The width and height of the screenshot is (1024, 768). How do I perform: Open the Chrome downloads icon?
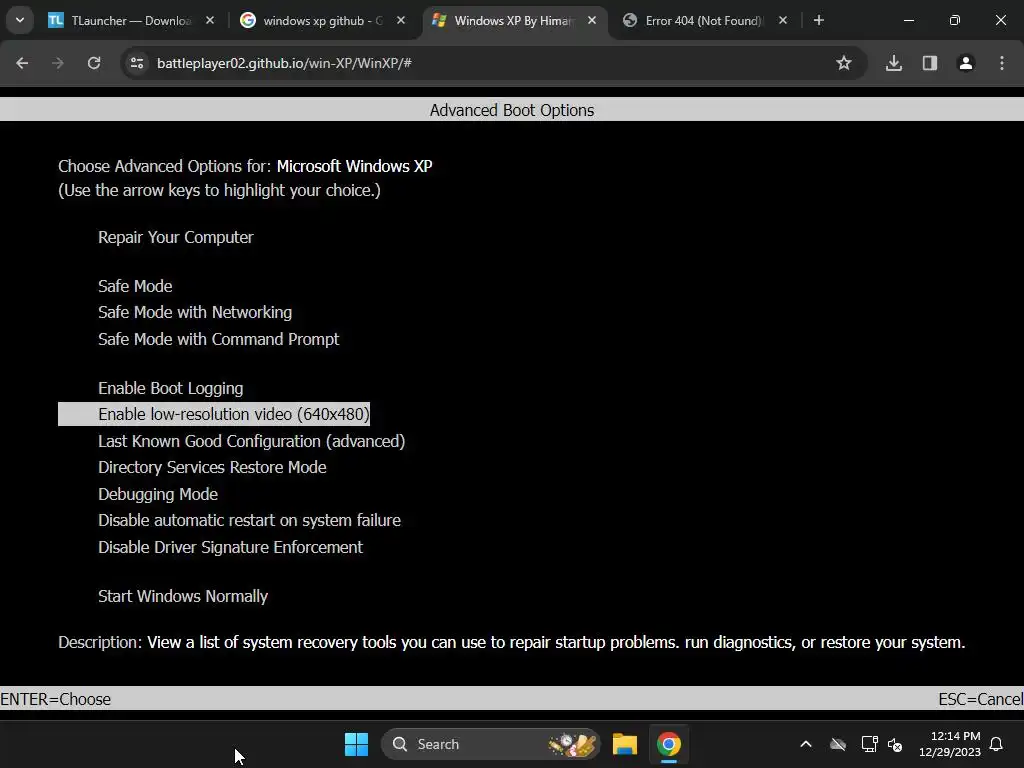894,63
